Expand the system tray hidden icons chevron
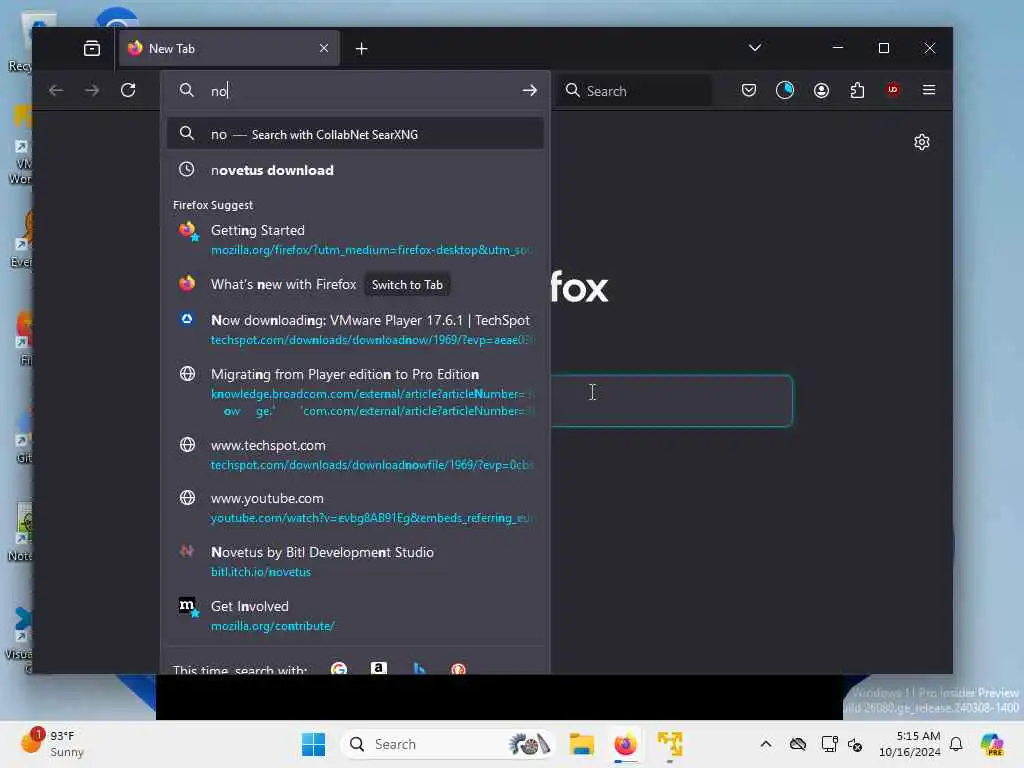This screenshot has height=768, width=1024. 766,744
